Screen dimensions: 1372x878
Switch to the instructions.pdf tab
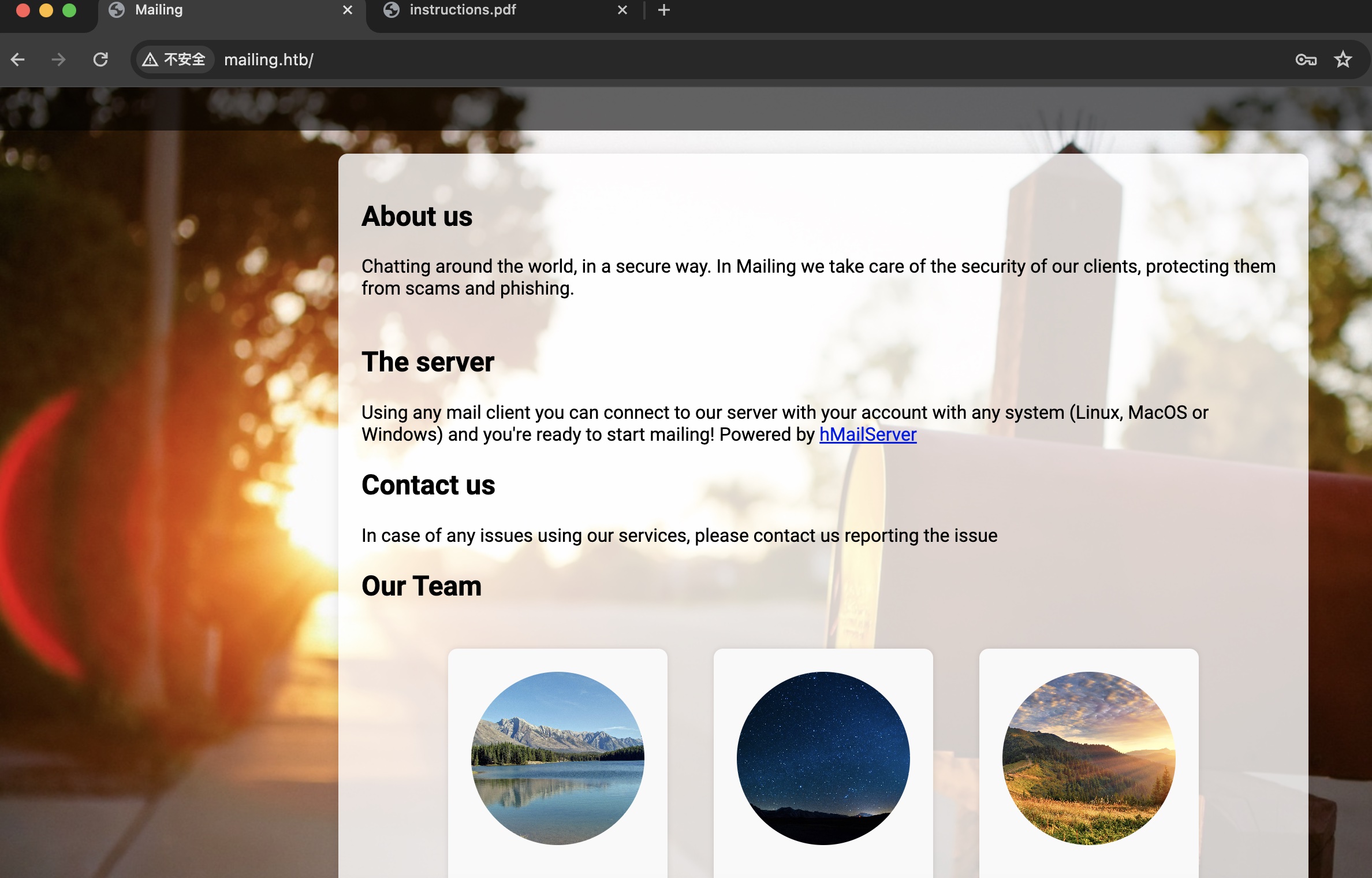(x=462, y=10)
